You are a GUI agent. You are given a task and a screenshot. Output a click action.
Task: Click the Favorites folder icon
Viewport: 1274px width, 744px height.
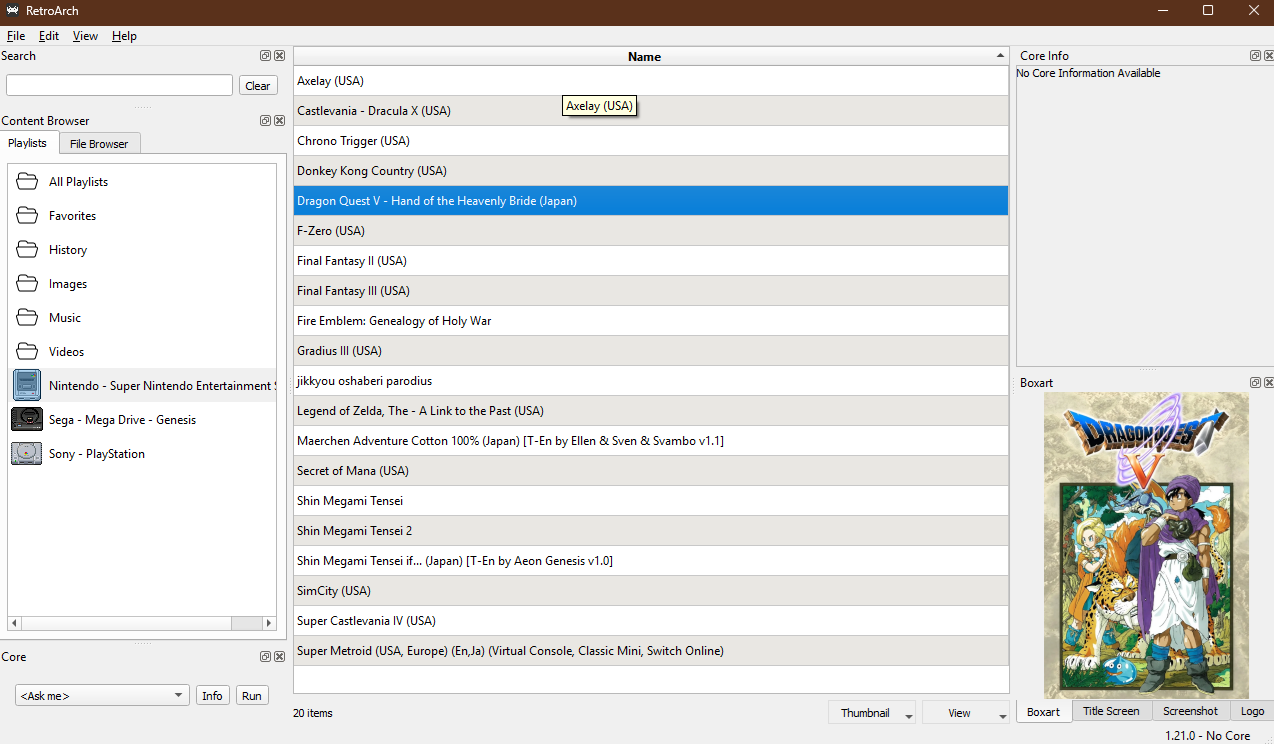(x=27, y=216)
